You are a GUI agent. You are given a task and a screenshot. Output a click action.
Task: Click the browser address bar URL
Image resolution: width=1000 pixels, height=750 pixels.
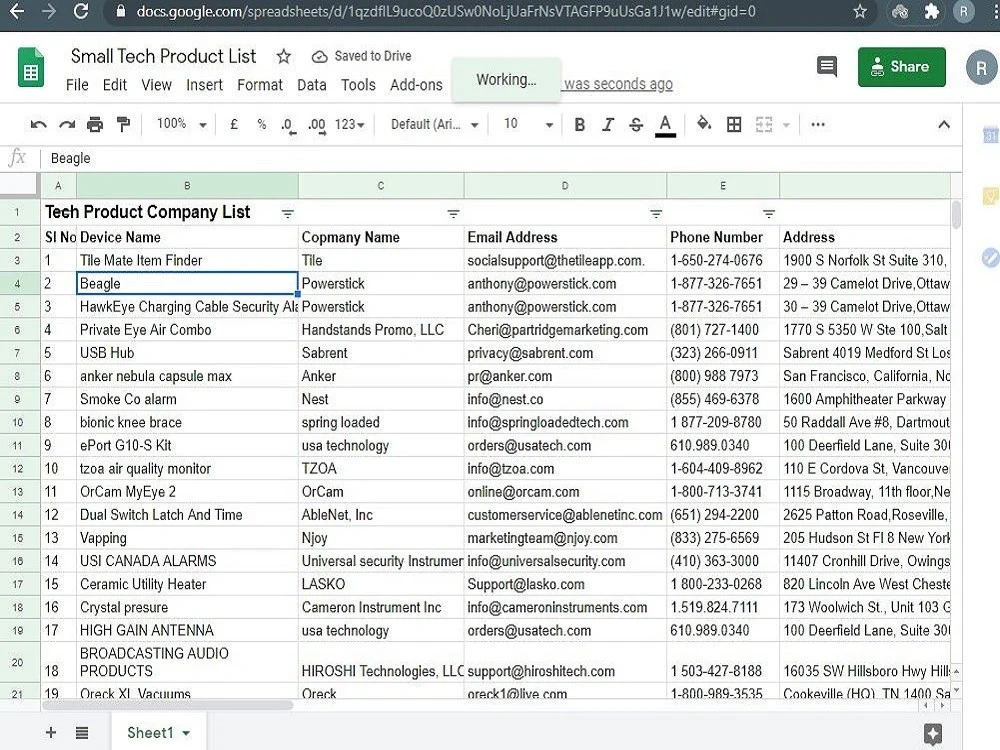(446, 11)
